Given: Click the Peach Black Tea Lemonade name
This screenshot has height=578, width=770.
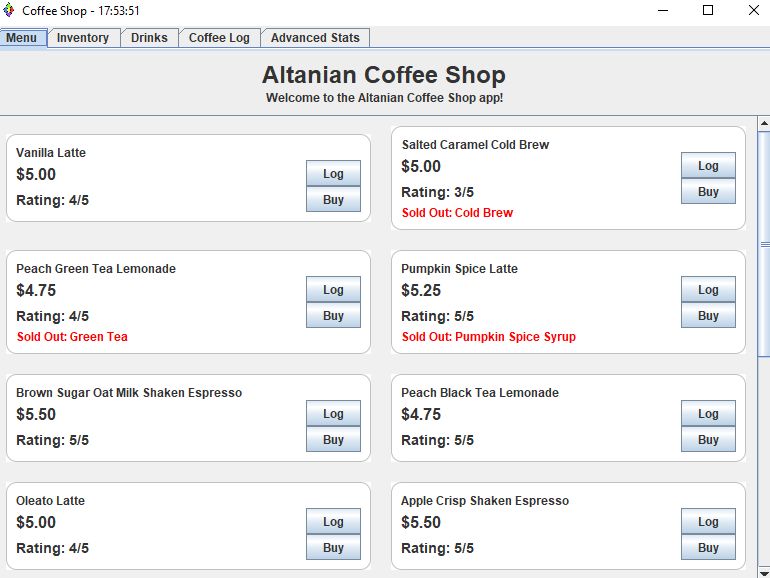Looking at the screenshot, I should (x=480, y=392).
